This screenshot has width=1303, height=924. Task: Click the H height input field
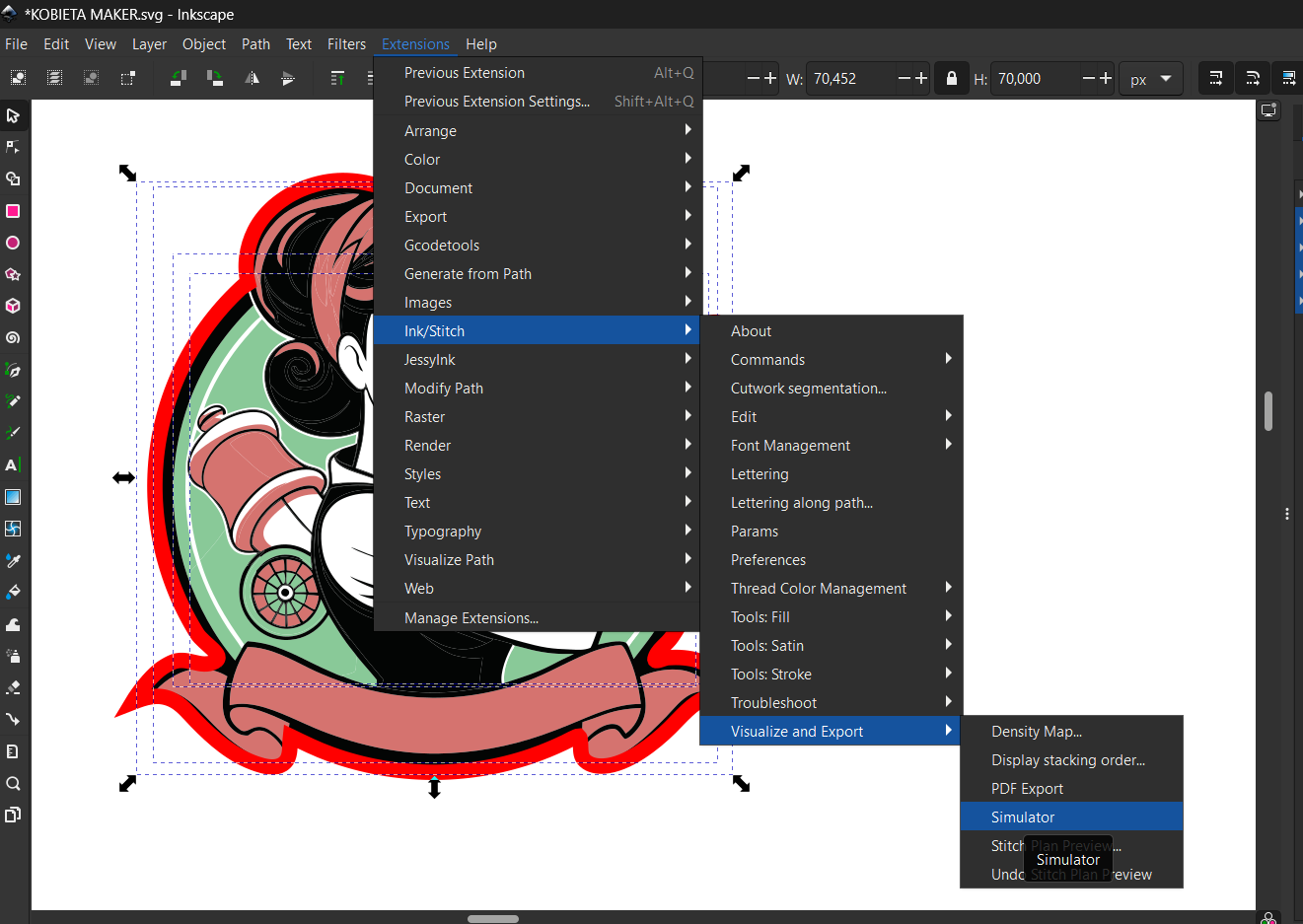[1036, 79]
